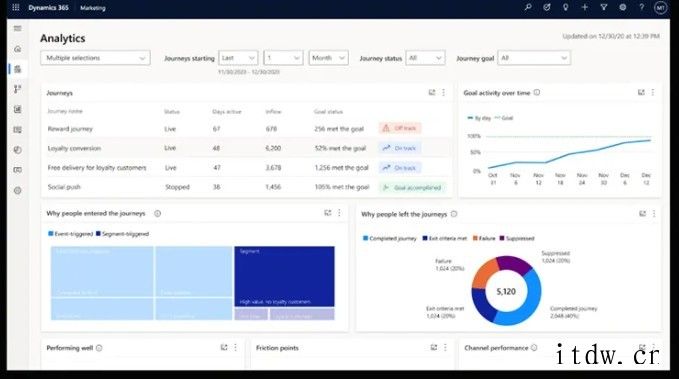
Task: Open the lightbulb assistant icon
Action: click(x=566, y=7)
